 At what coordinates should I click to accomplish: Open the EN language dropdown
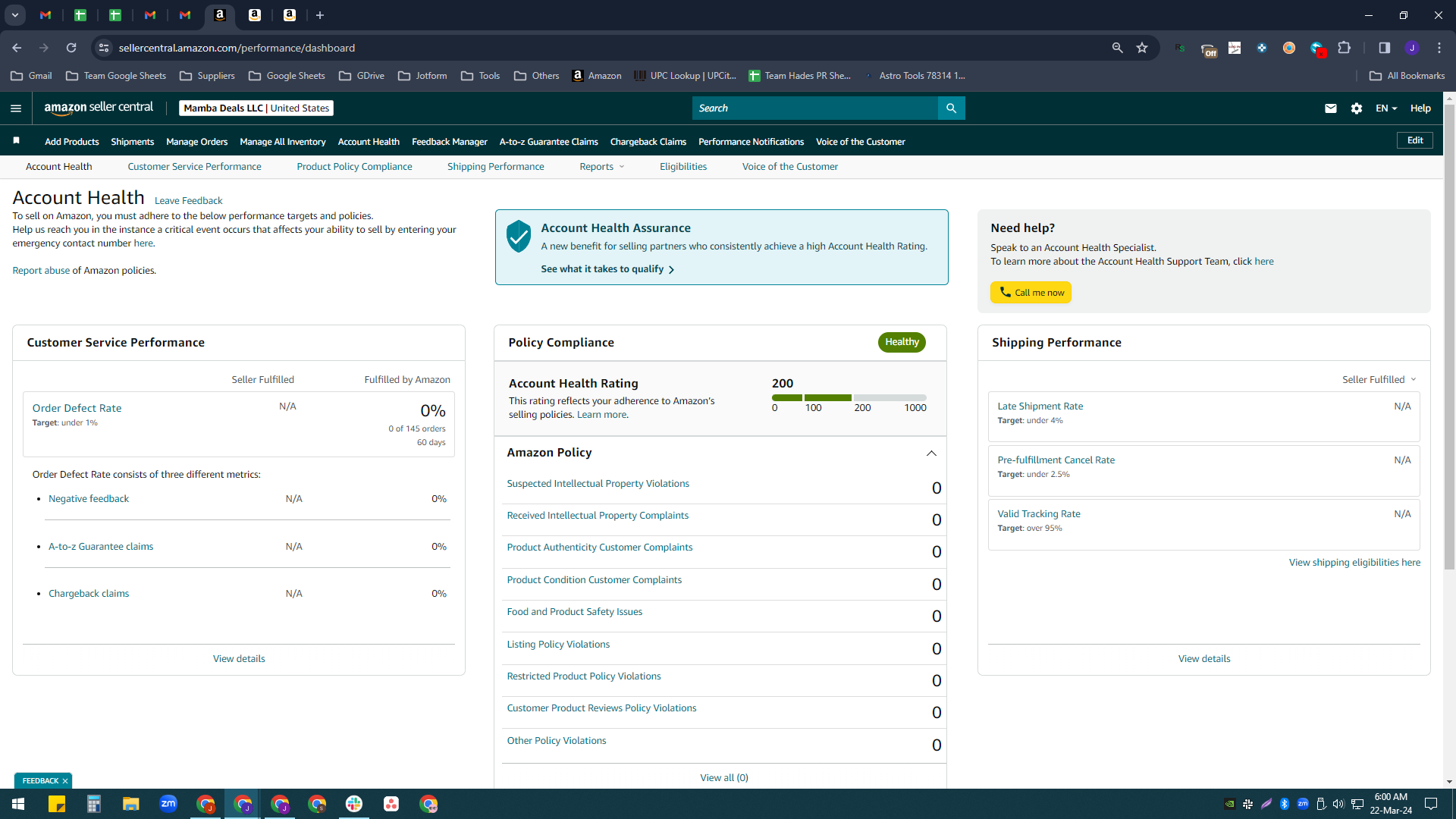1386,108
